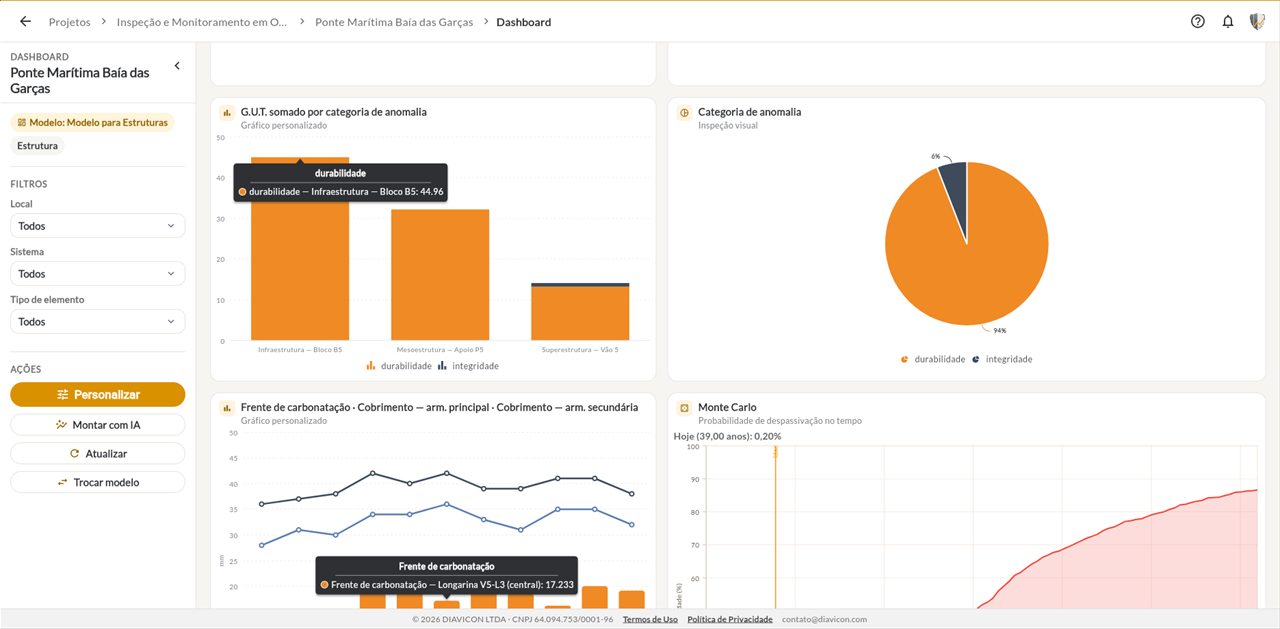Image resolution: width=1280 pixels, height=629 pixels.
Task: Open Ponte Marítima Baía das Garças breadcrumb
Action: (x=396, y=22)
